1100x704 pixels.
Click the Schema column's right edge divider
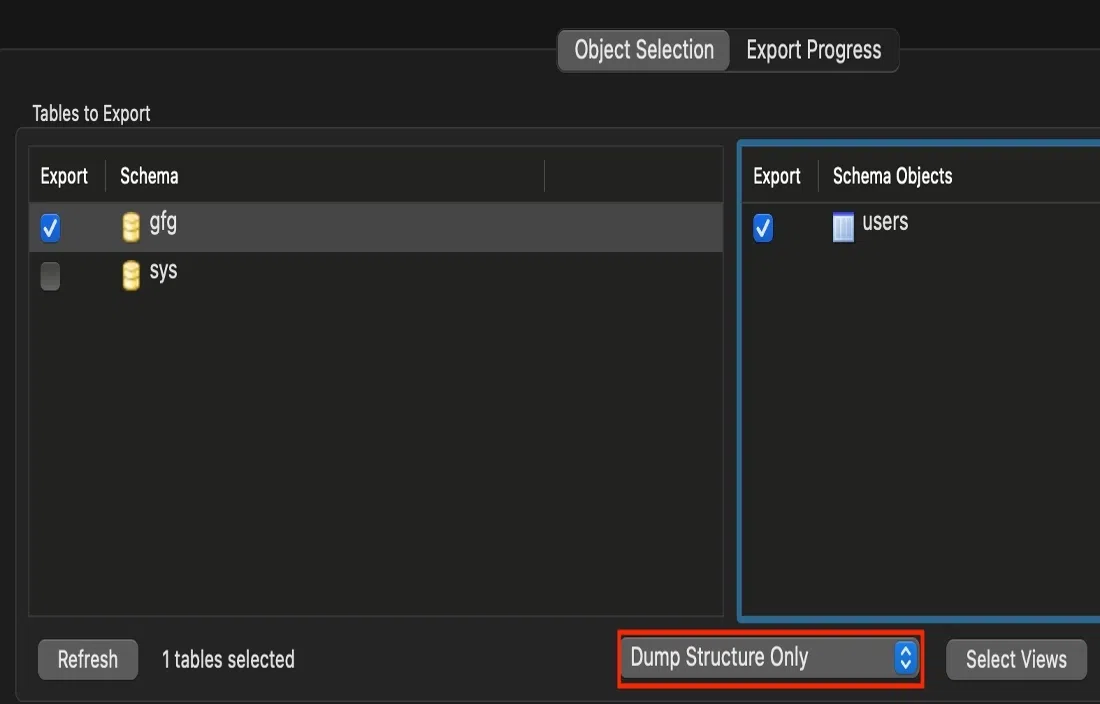[x=545, y=176]
